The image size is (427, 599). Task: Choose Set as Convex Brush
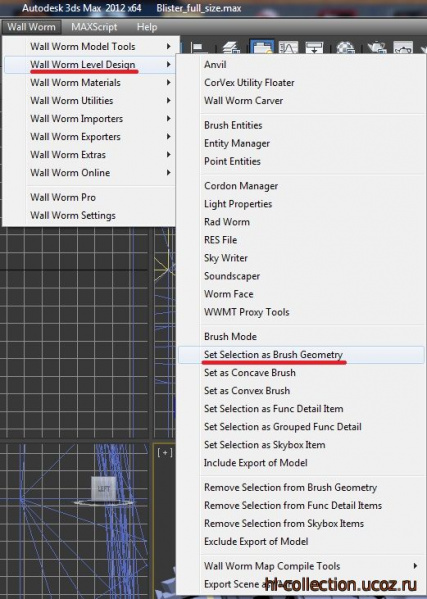(247, 390)
